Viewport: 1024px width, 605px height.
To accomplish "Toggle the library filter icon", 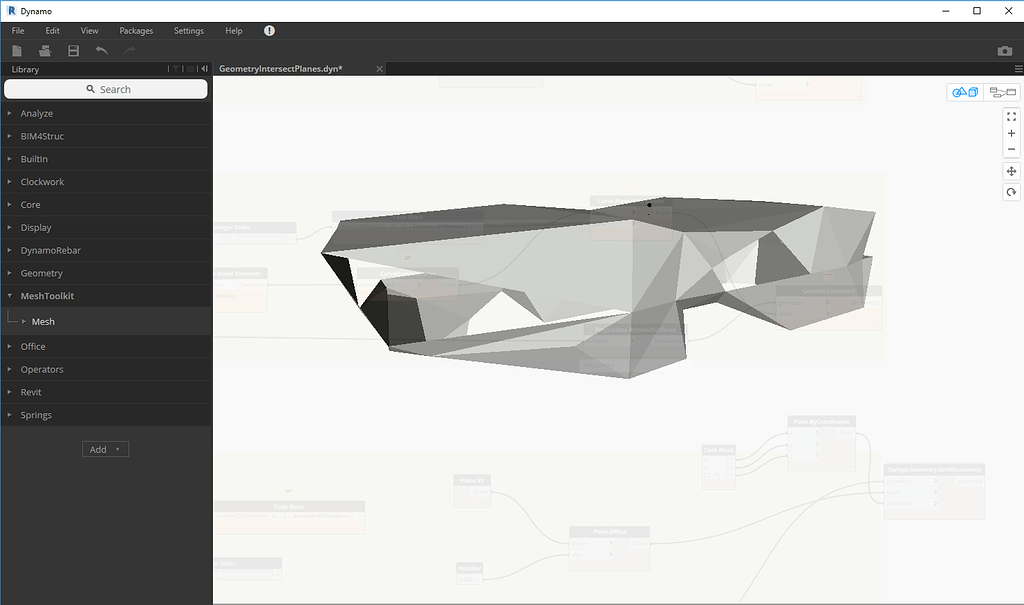I will click(177, 68).
